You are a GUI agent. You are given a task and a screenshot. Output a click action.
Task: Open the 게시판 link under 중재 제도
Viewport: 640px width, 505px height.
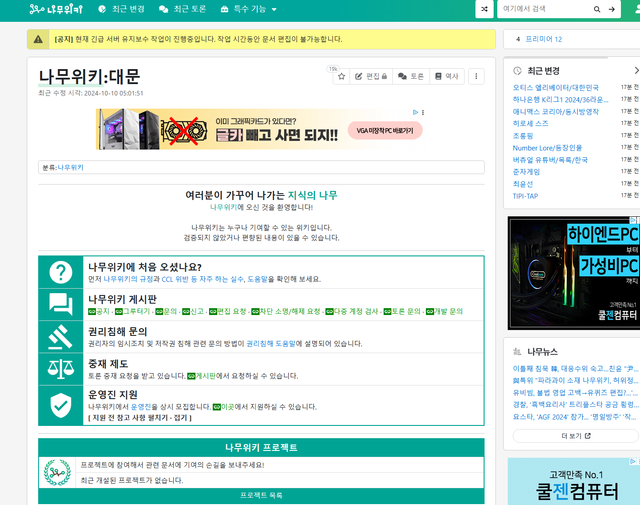pyautogui.click(x=202, y=376)
